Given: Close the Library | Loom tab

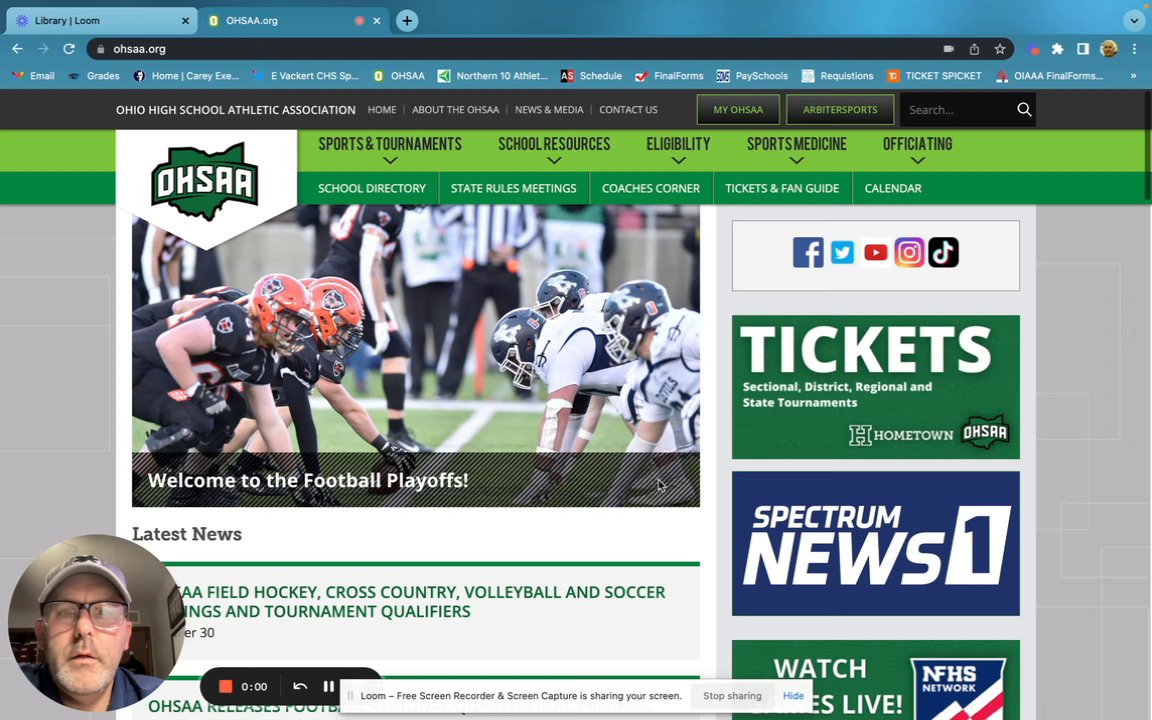Looking at the screenshot, I should 185,21.
